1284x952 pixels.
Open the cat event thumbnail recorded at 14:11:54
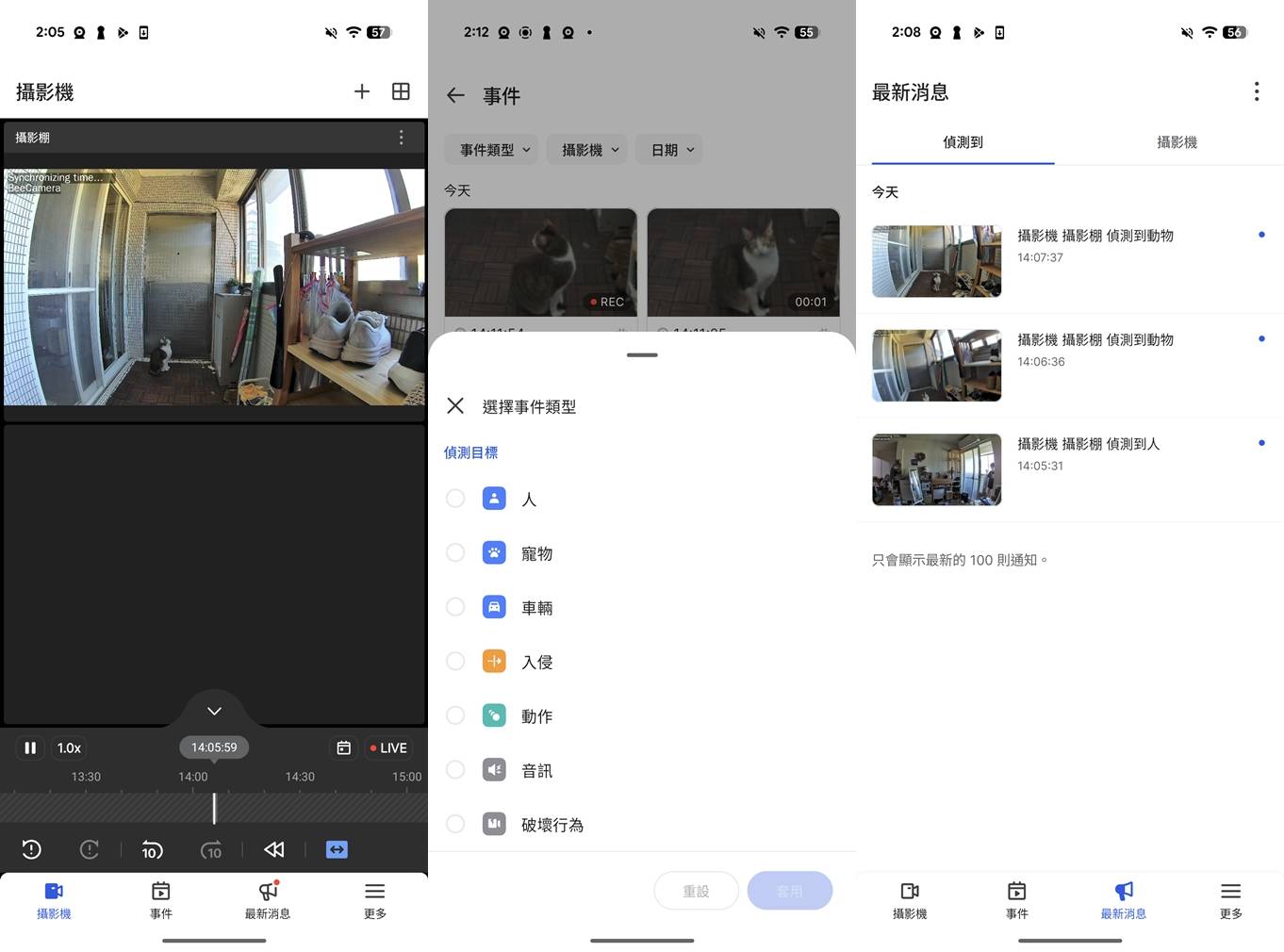540,262
